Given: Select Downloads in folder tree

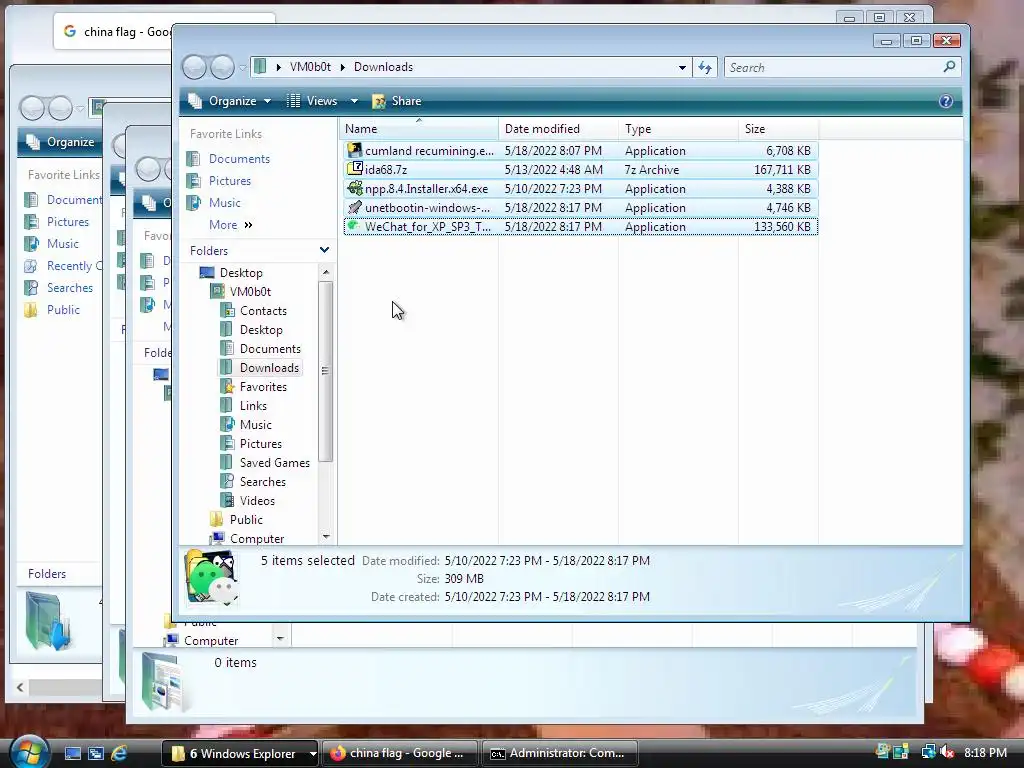Looking at the screenshot, I should [x=269, y=367].
